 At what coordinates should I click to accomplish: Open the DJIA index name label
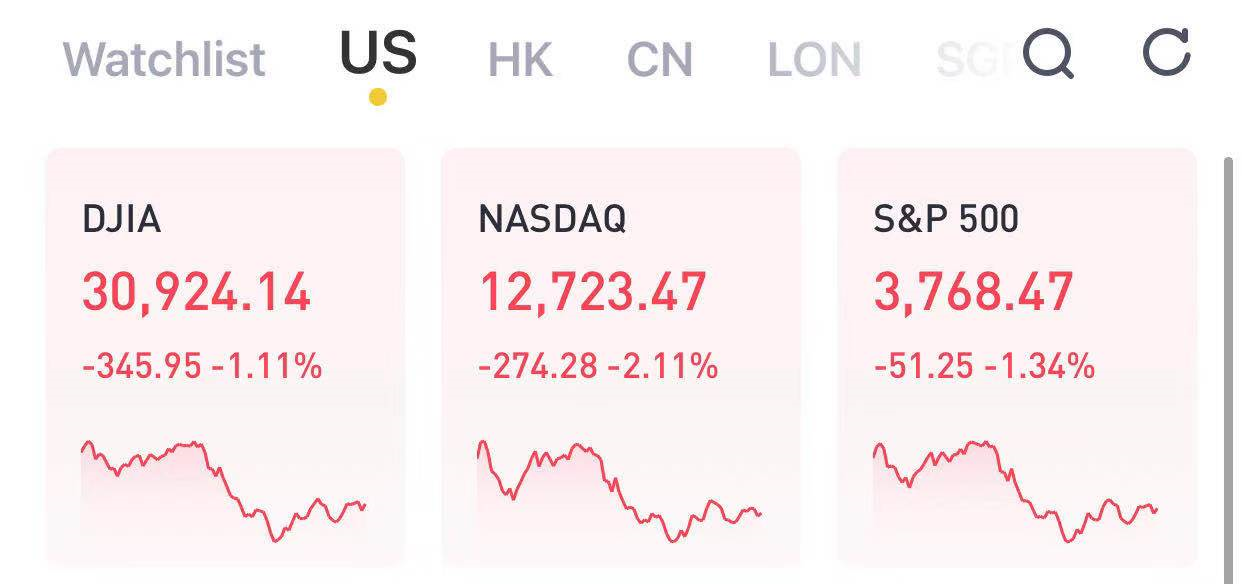point(121,219)
